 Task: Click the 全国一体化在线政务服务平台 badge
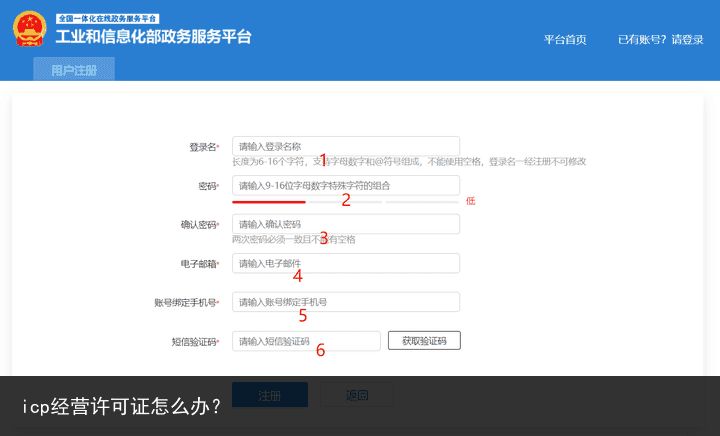107,18
